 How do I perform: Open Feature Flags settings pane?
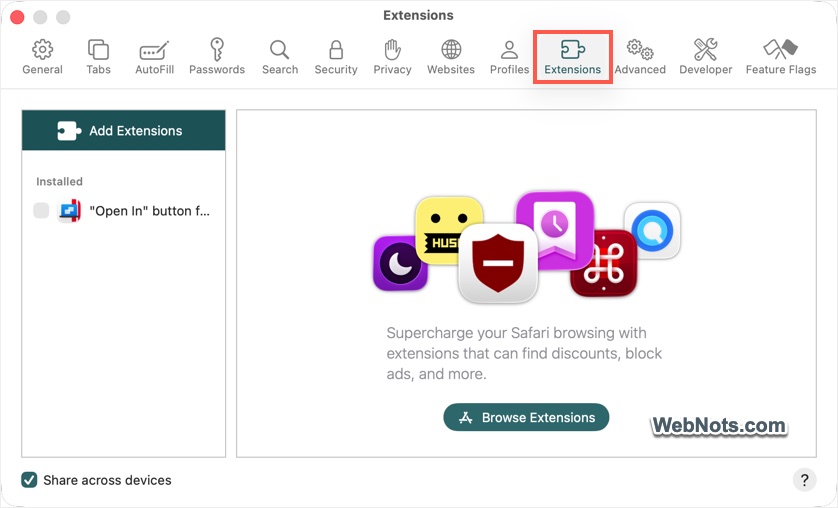(x=781, y=57)
